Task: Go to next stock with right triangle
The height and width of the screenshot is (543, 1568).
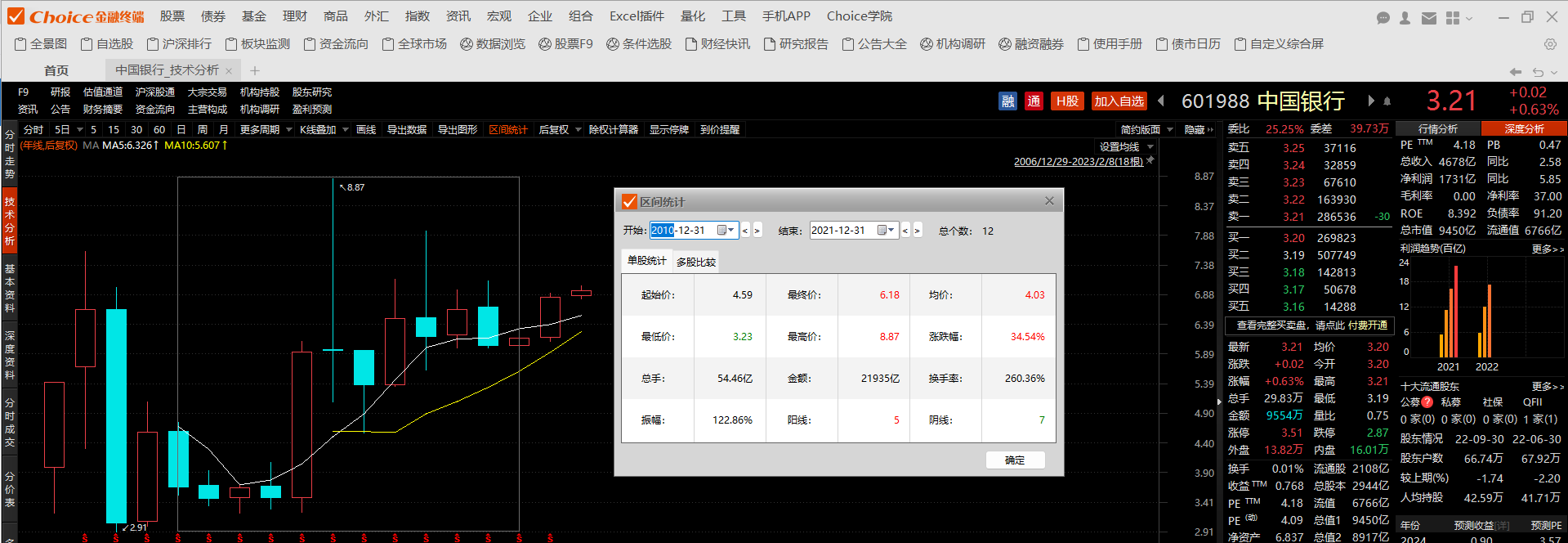Action: click(x=1371, y=101)
